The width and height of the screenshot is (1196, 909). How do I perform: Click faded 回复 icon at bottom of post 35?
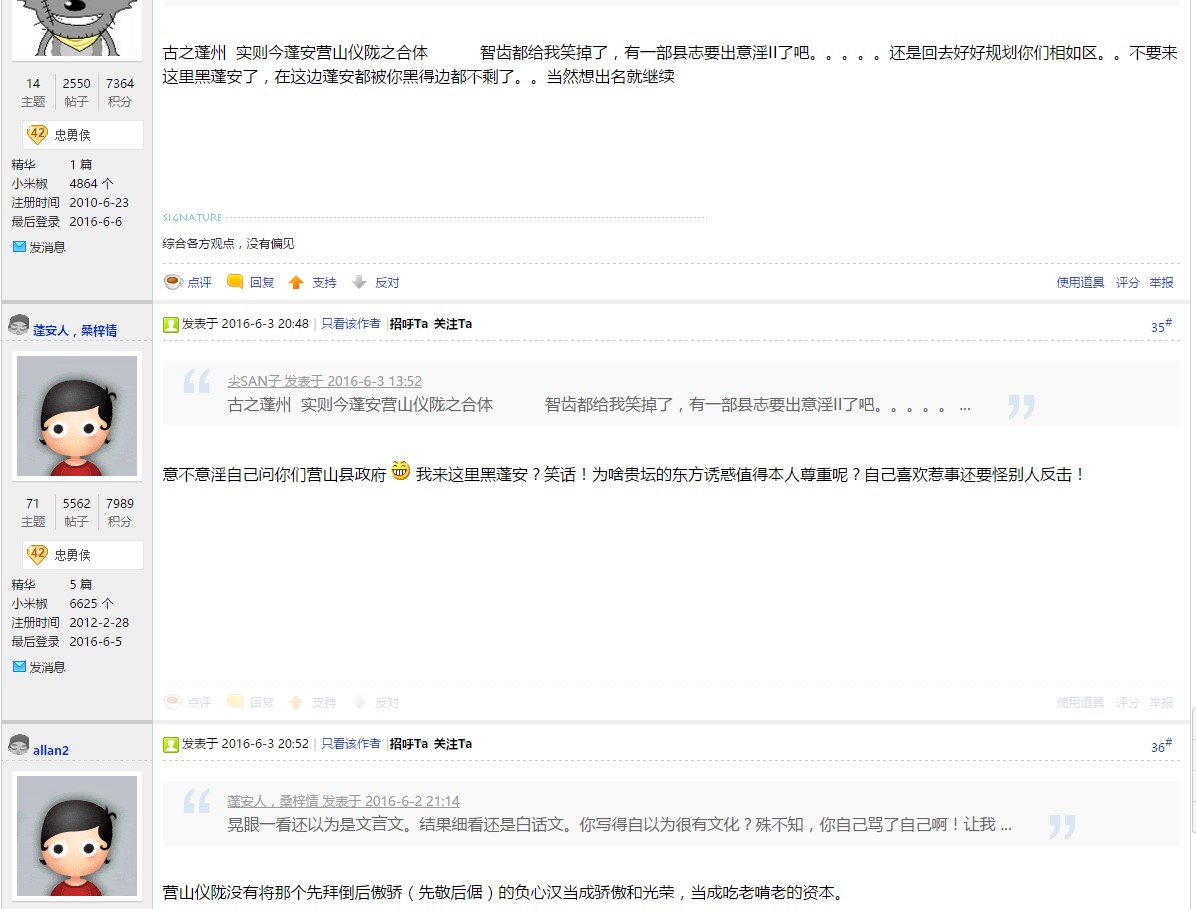pyautogui.click(x=235, y=702)
